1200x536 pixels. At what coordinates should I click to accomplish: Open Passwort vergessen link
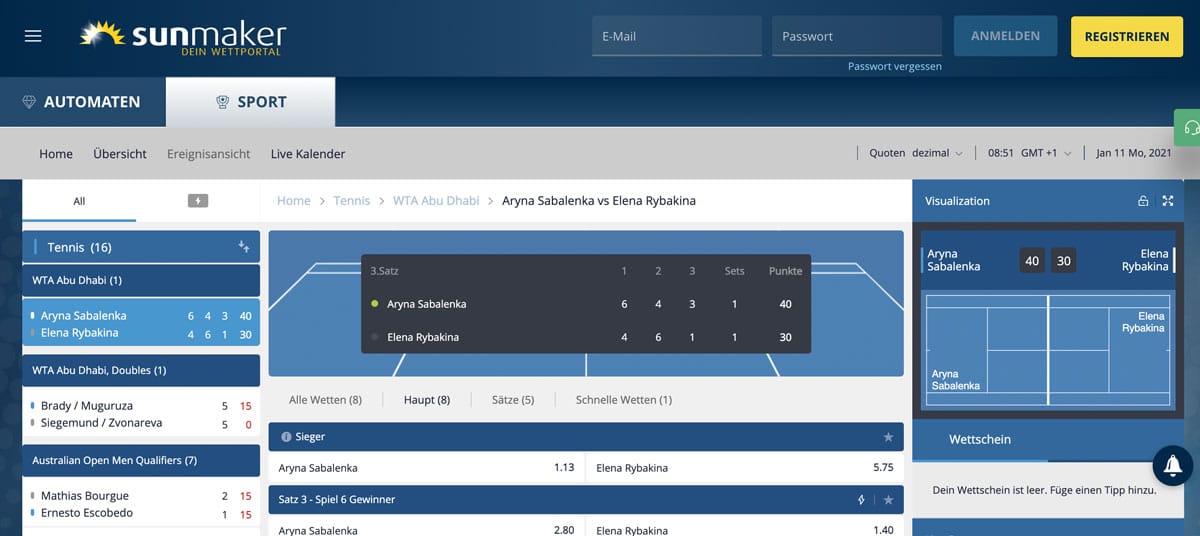[895, 66]
